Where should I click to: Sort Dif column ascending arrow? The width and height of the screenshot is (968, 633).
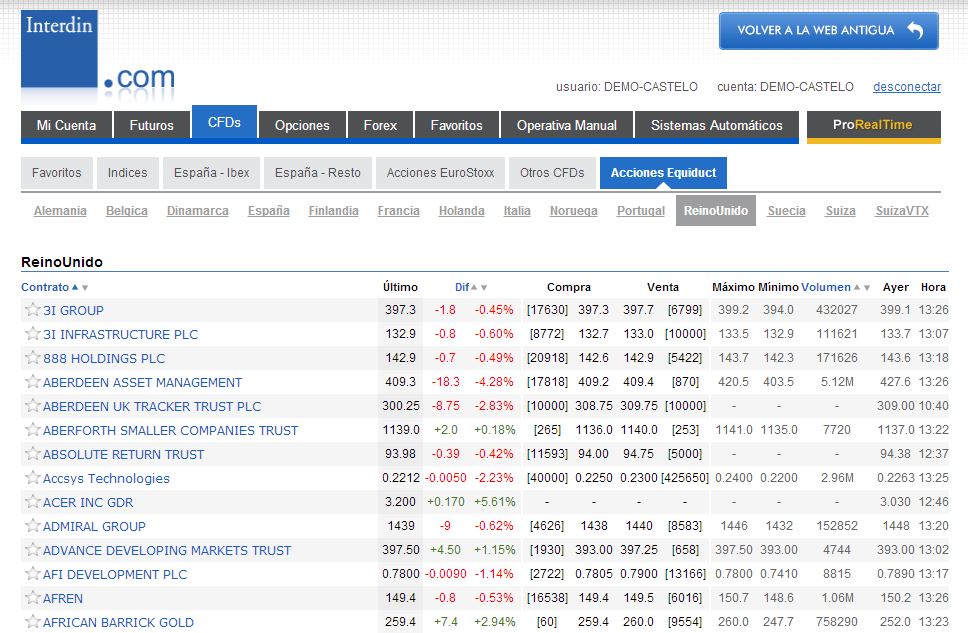(x=474, y=287)
